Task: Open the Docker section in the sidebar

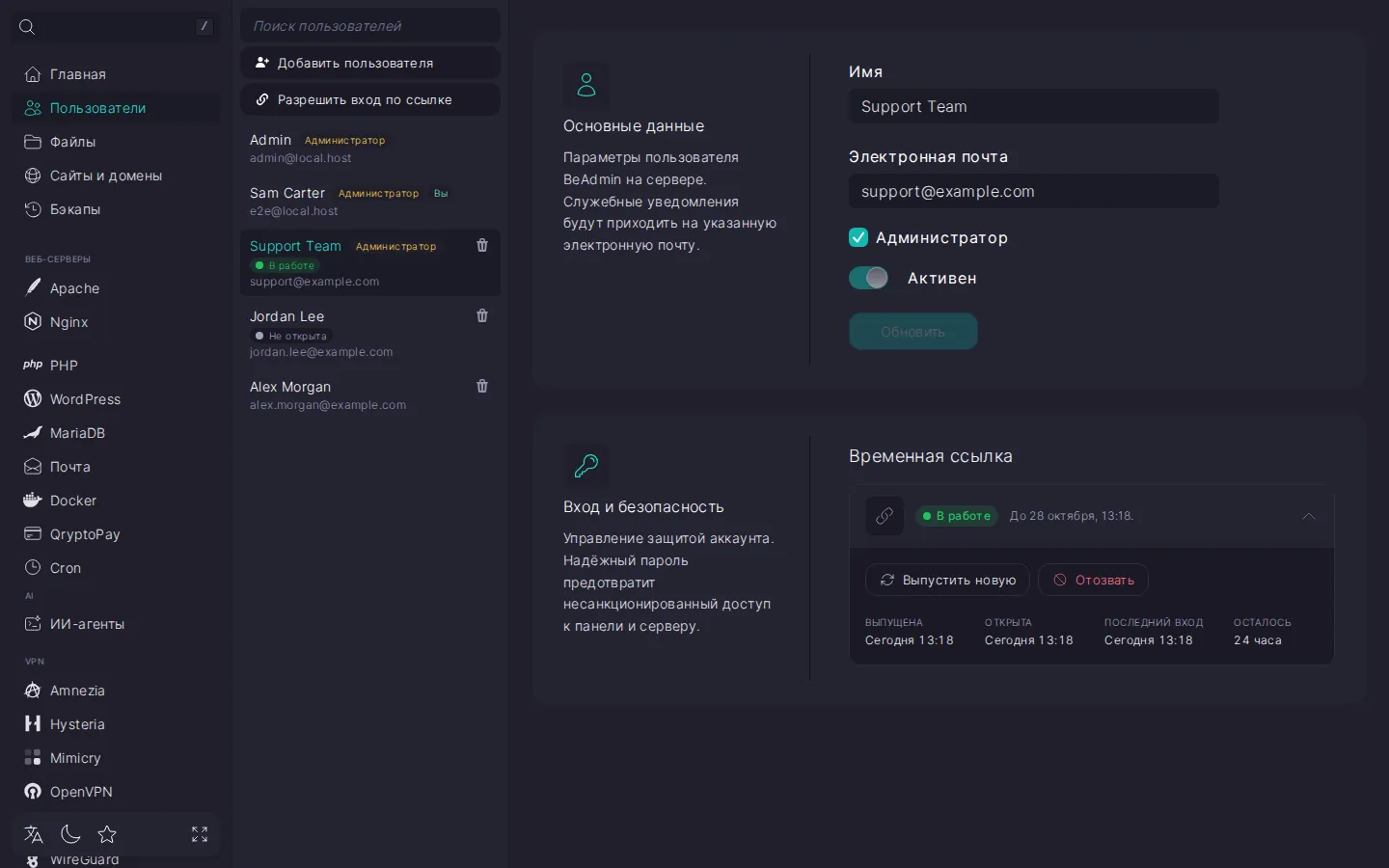Action: click(116, 501)
